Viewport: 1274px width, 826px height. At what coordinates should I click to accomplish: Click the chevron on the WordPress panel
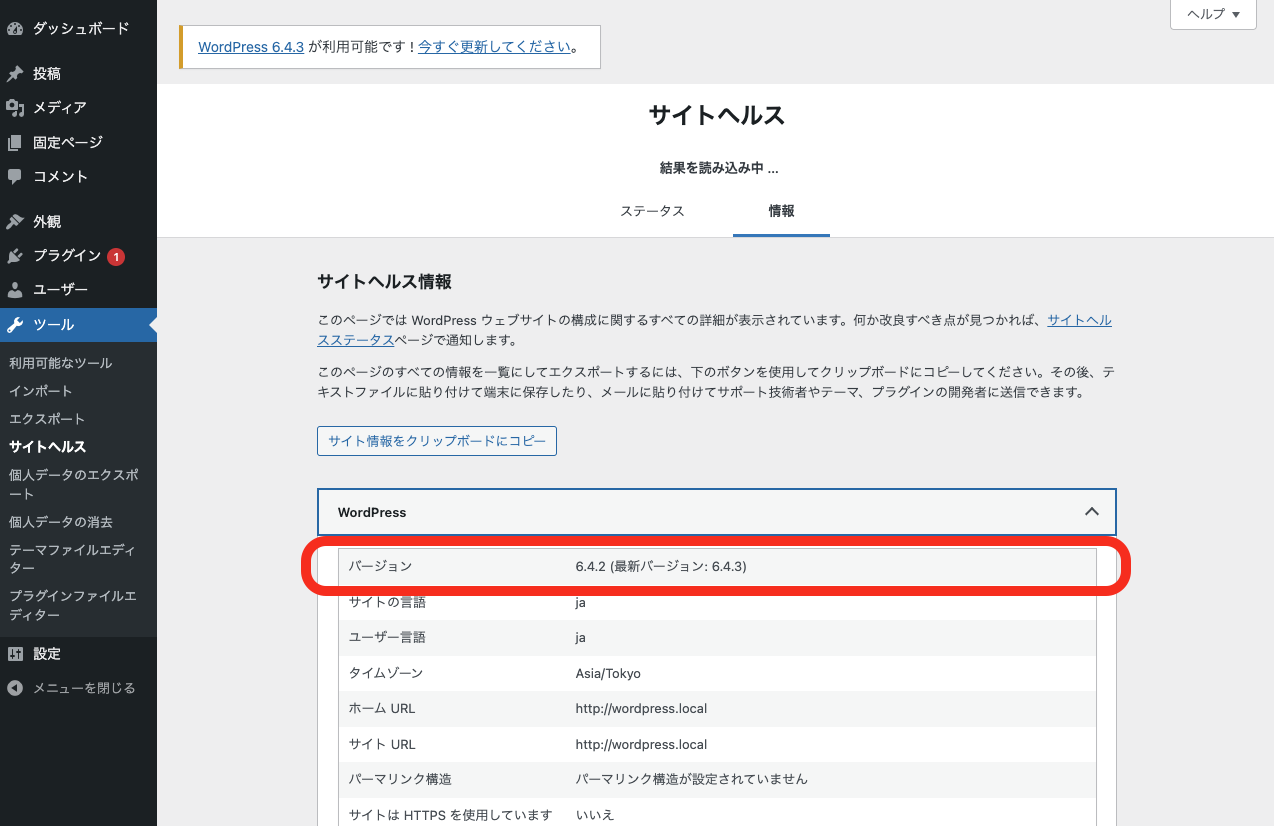tap(1092, 512)
